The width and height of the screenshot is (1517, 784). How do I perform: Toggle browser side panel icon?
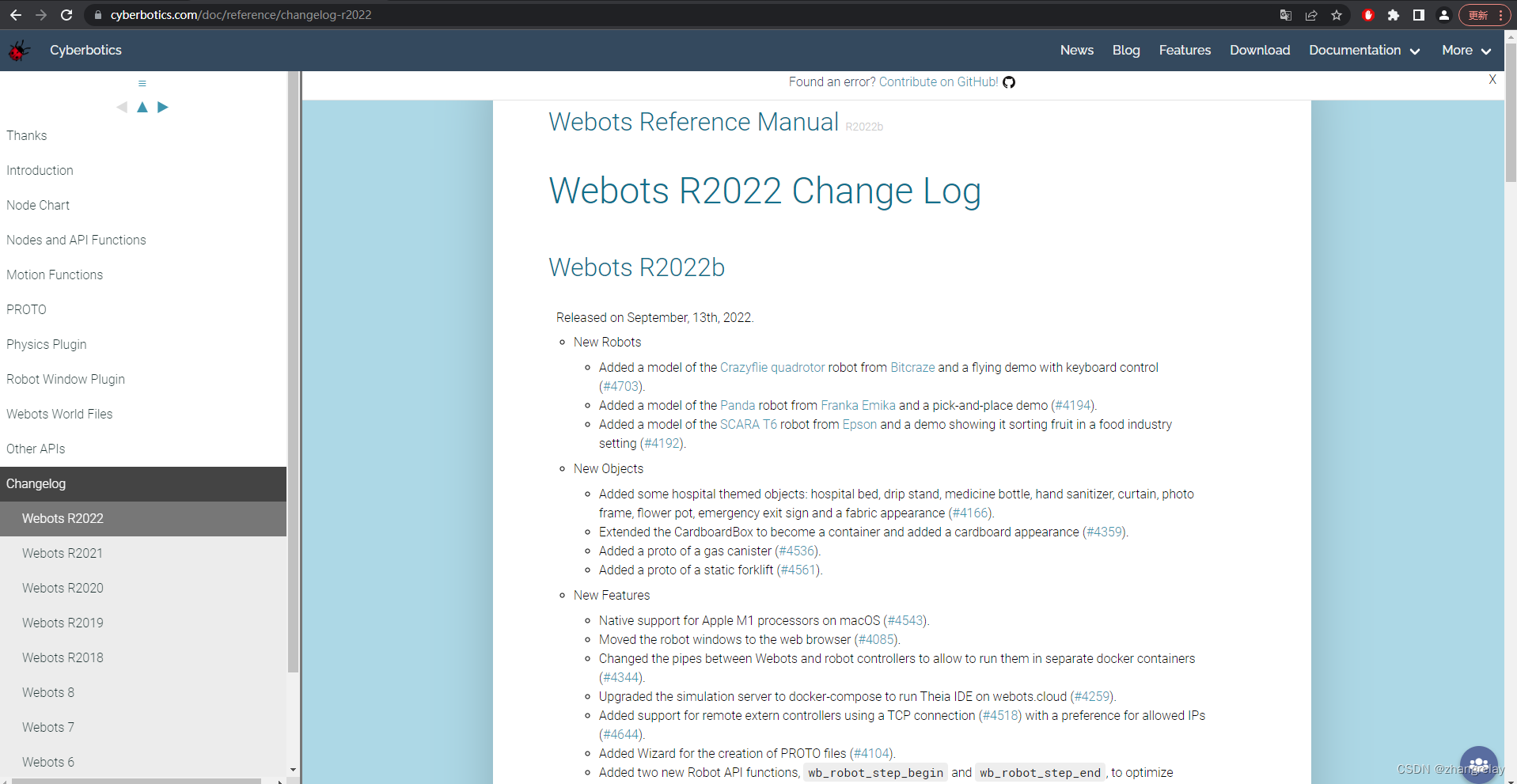tap(1419, 15)
